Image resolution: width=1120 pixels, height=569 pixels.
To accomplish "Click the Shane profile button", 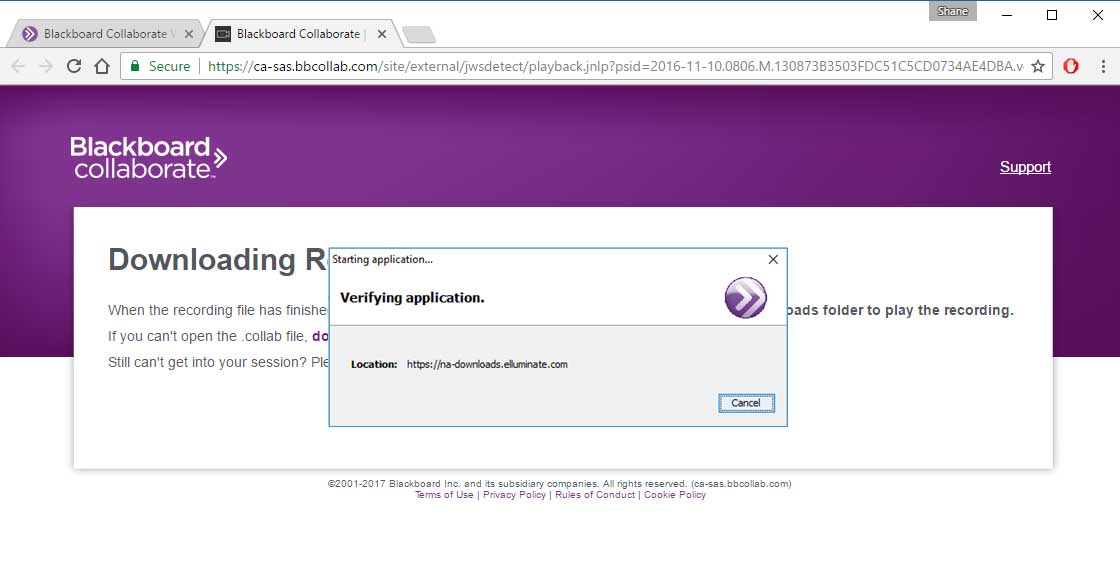I will click(x=953, y=11).
